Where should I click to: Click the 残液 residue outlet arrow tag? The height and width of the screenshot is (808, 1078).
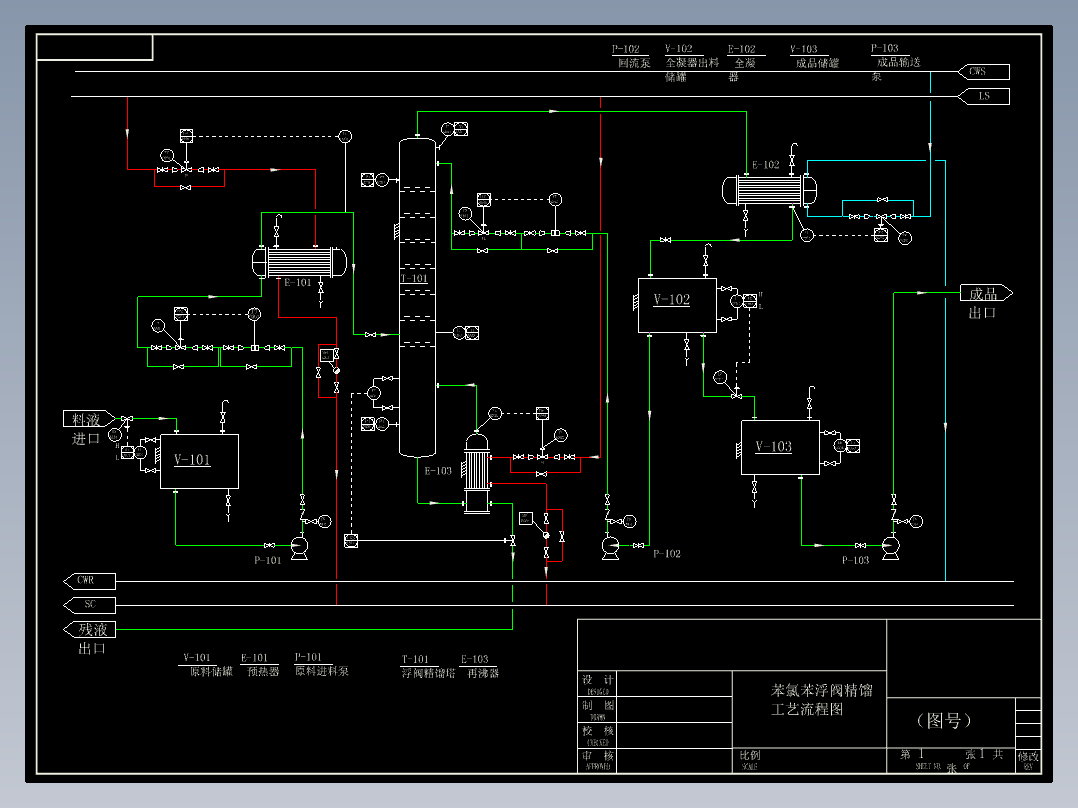click(x=89, y=630)
